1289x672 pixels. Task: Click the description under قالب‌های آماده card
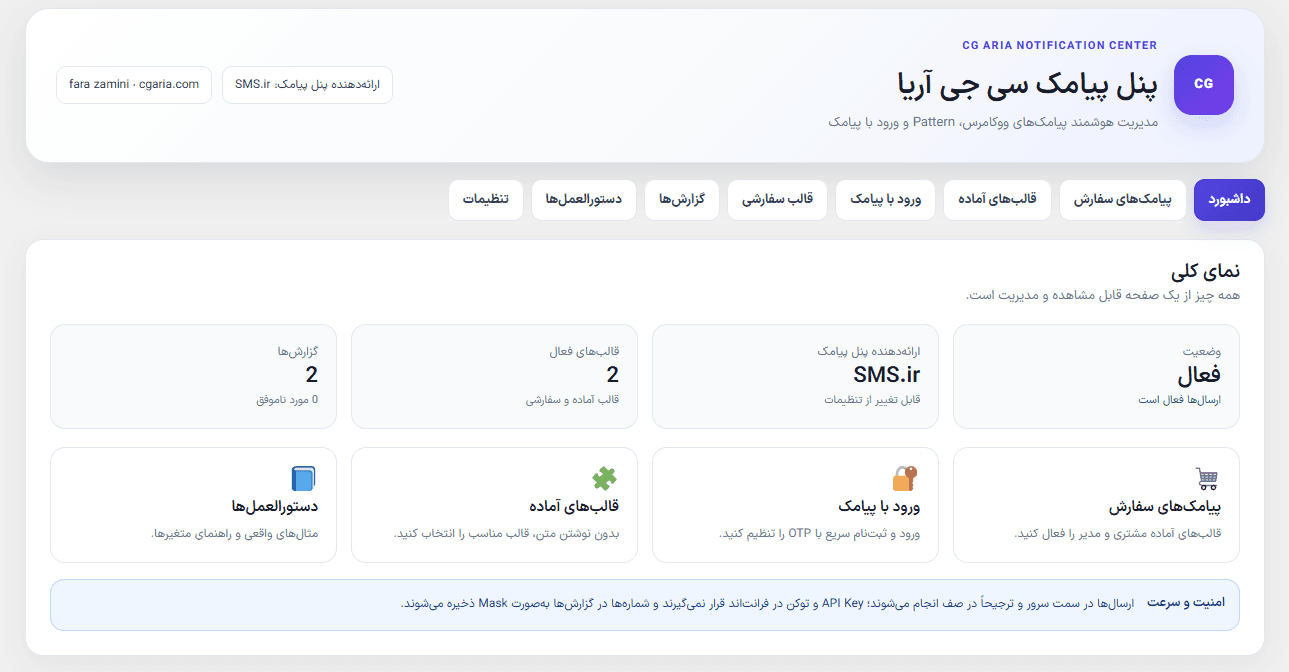(508, 534)
